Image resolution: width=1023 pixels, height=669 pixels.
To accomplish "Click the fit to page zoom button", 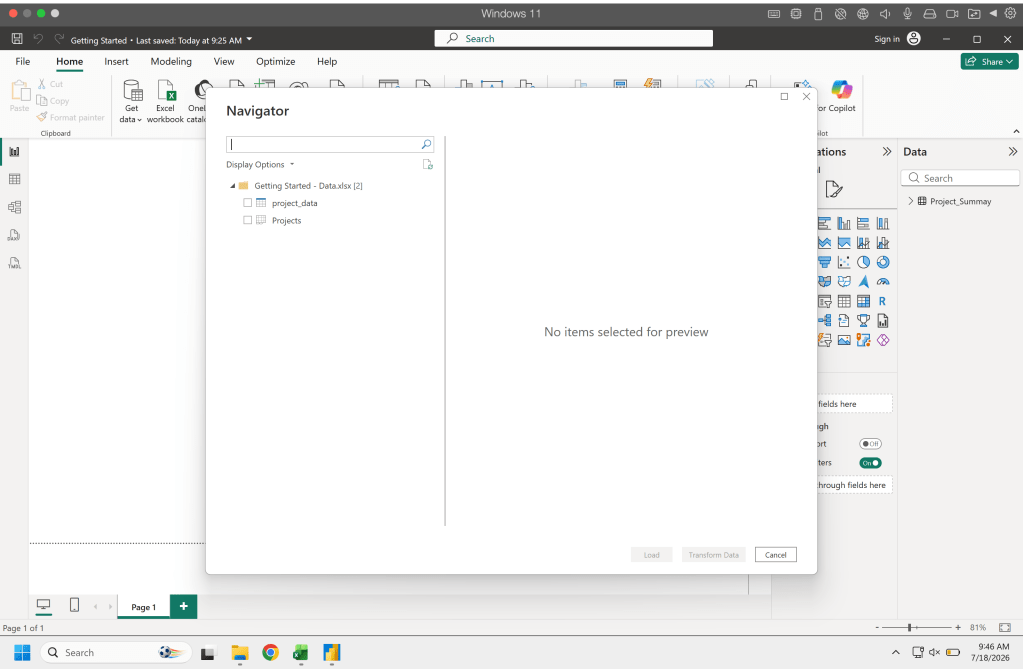I will point(1005,627).
